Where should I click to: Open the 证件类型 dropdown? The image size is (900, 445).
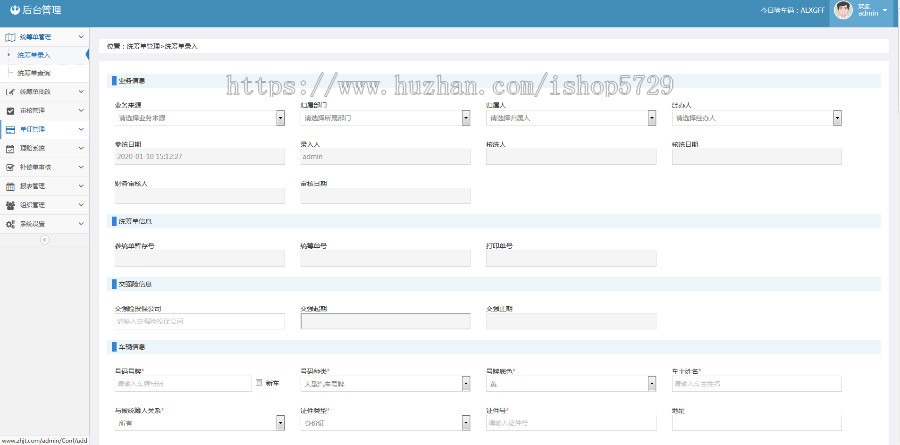point(386,423)
